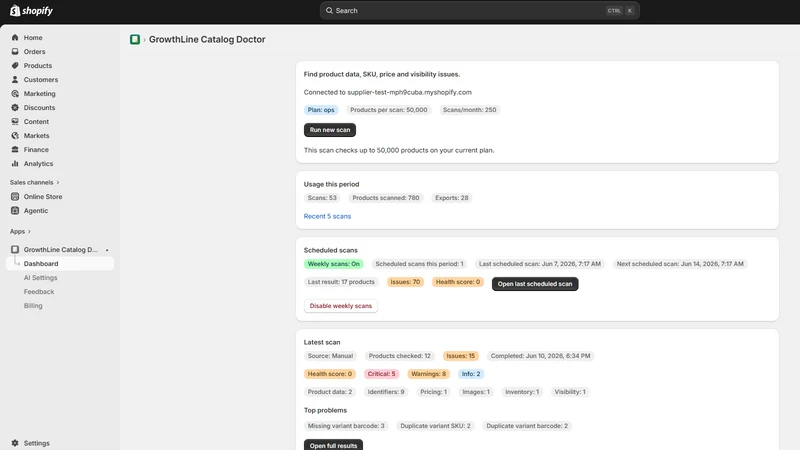Click the Scans/month: 250 tag
Screen dimensions: 800x450
(469, 110)
